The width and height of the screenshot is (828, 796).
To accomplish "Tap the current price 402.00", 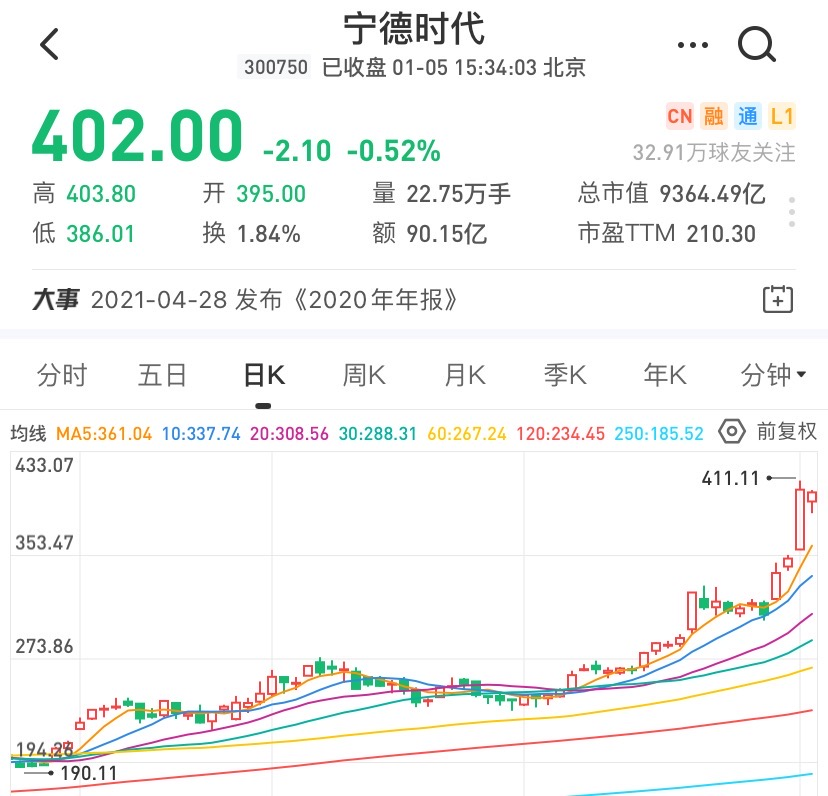I will (x=137, y=135).
